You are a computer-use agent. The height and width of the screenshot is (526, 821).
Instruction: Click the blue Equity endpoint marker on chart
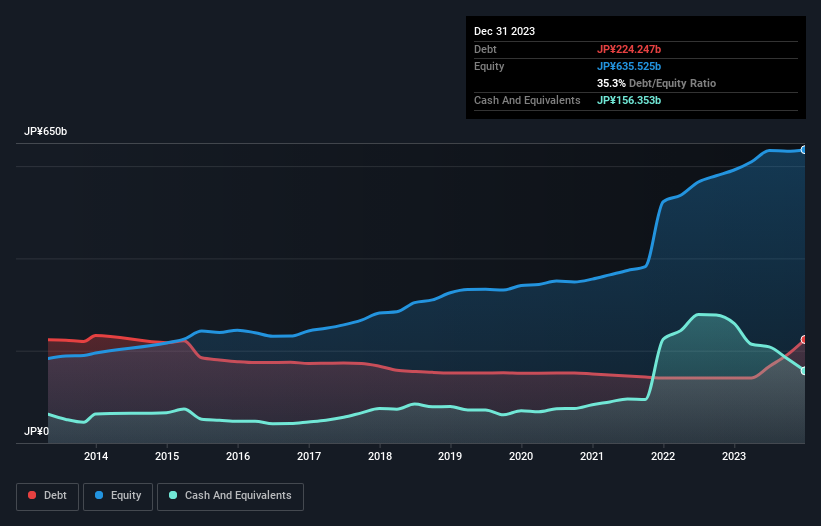803,149
